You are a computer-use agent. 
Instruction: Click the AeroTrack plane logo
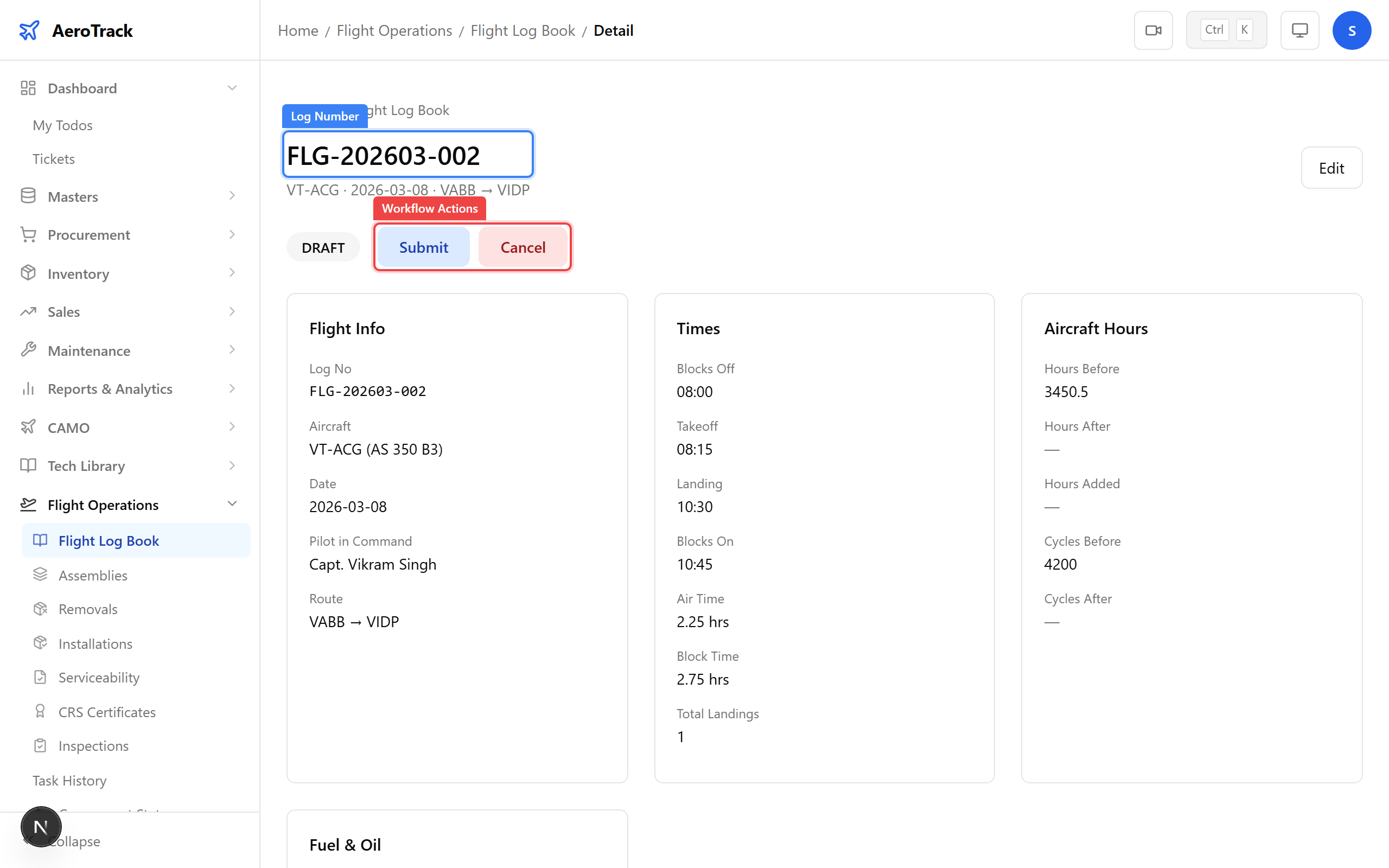click(29, 30)
